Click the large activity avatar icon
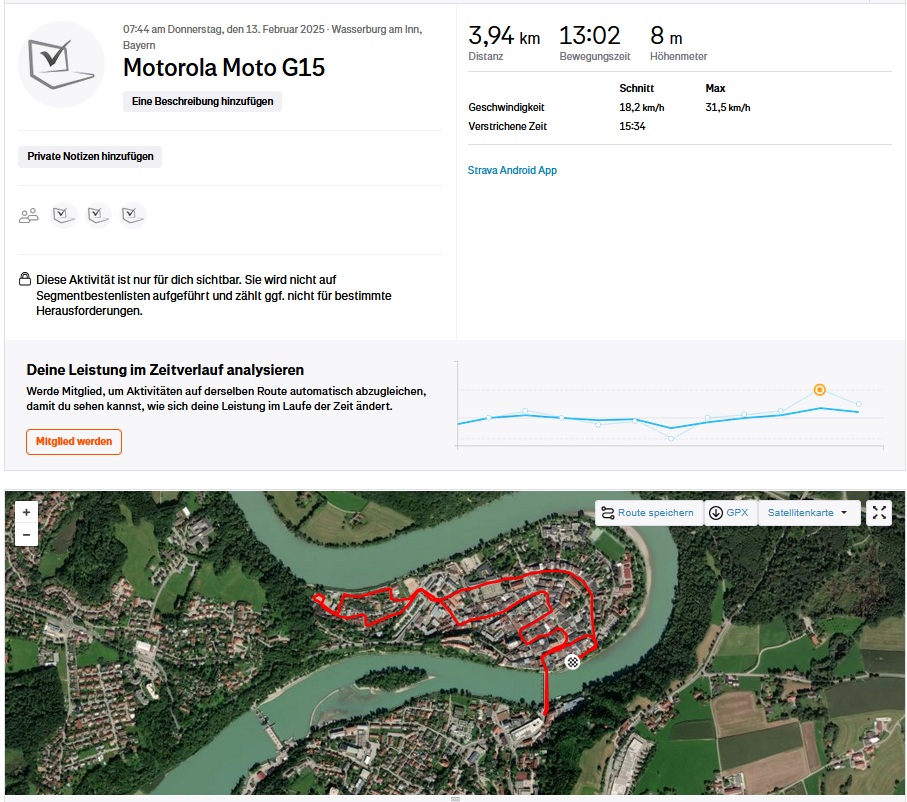907x802 pixels. [61, 64]
